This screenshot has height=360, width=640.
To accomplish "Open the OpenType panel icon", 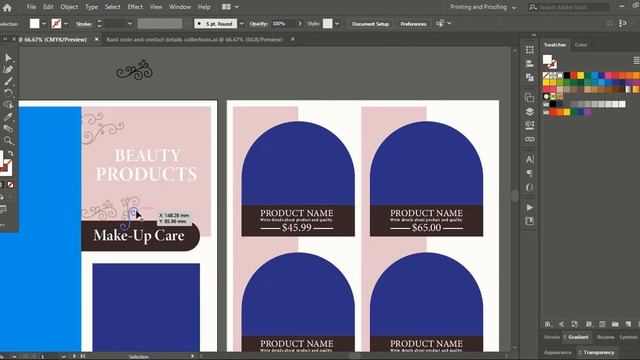I will tap(529, 187).
